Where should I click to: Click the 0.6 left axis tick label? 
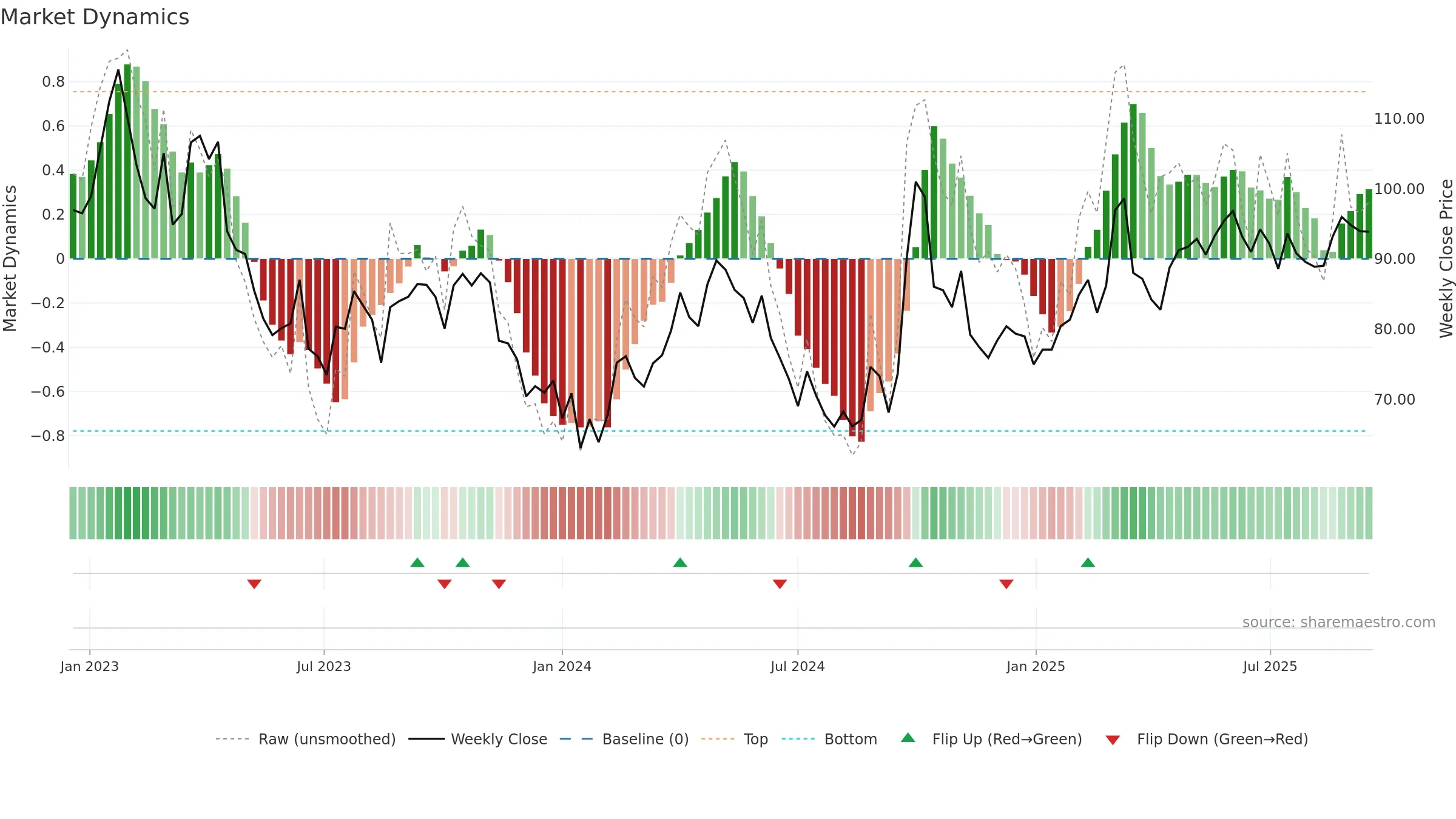pos(53,126)
